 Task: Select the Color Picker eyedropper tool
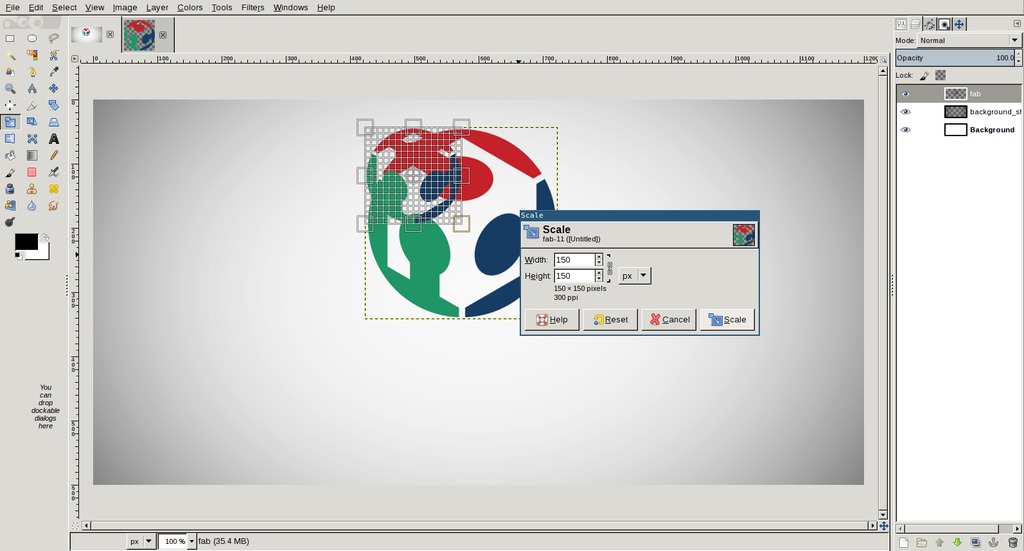point(54,72)
